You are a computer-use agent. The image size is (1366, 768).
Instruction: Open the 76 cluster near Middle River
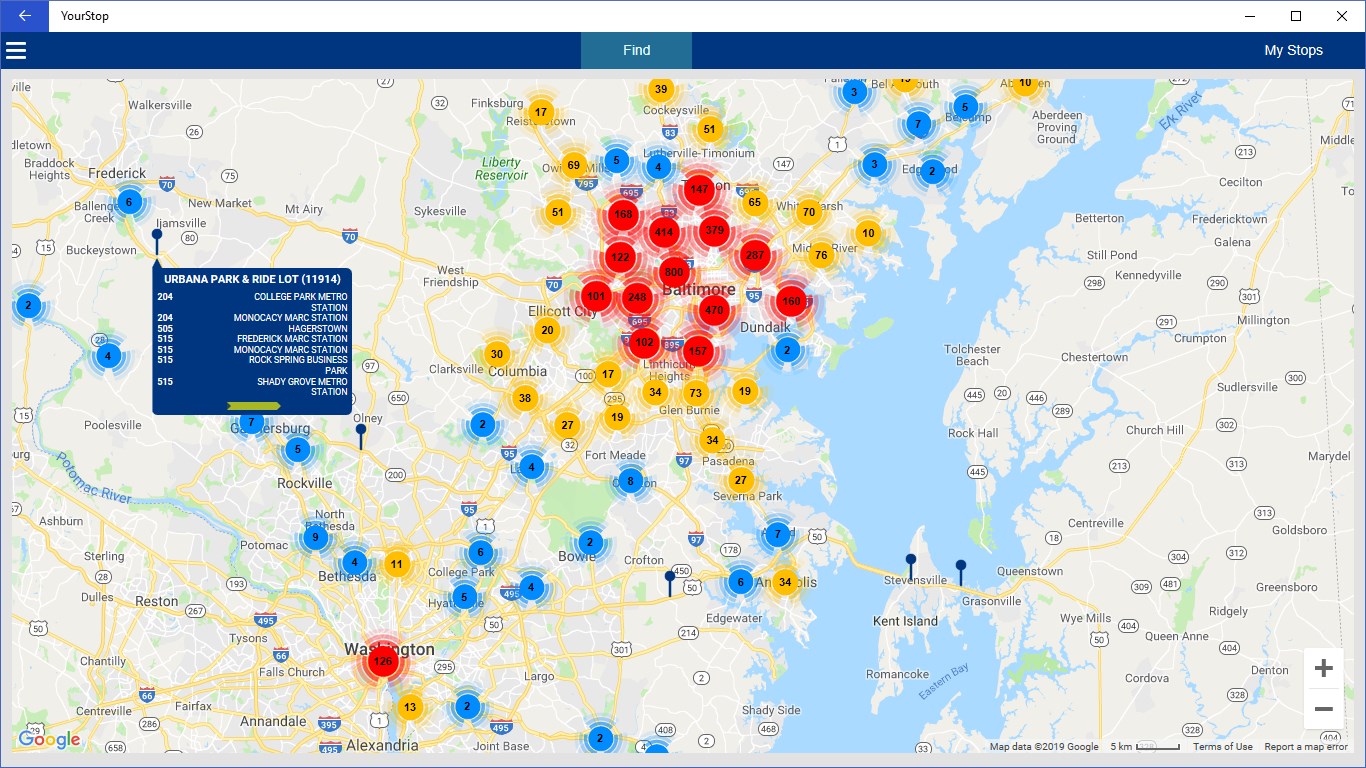[821, 255]
